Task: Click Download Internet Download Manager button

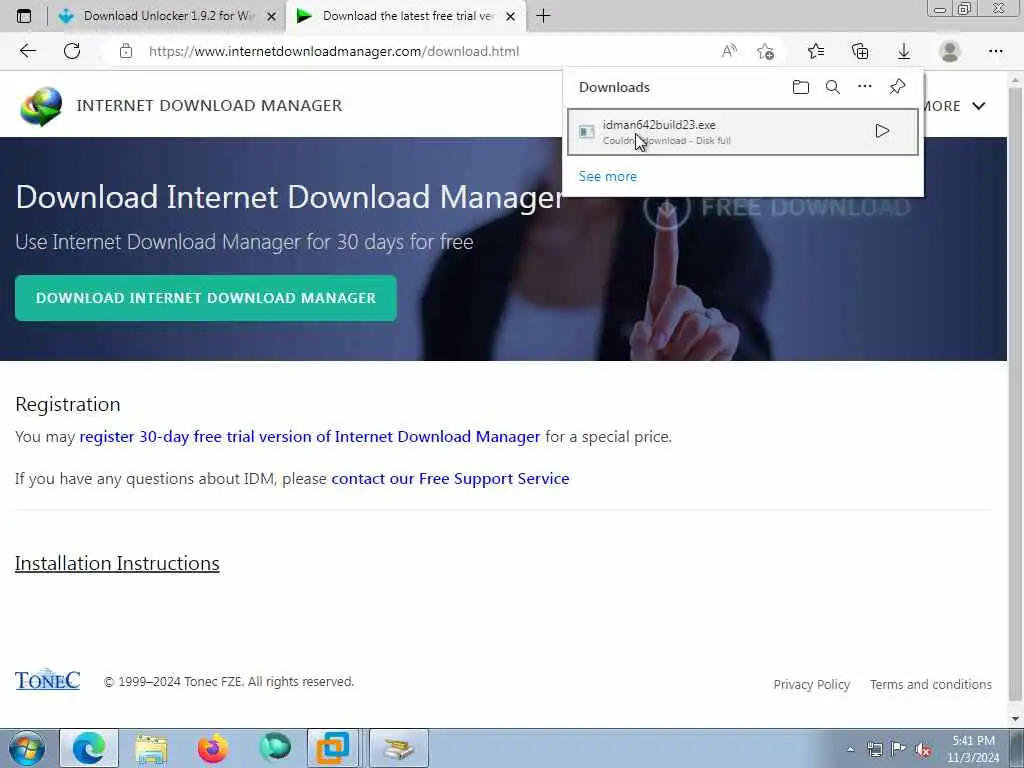Action: pos(206,298)
